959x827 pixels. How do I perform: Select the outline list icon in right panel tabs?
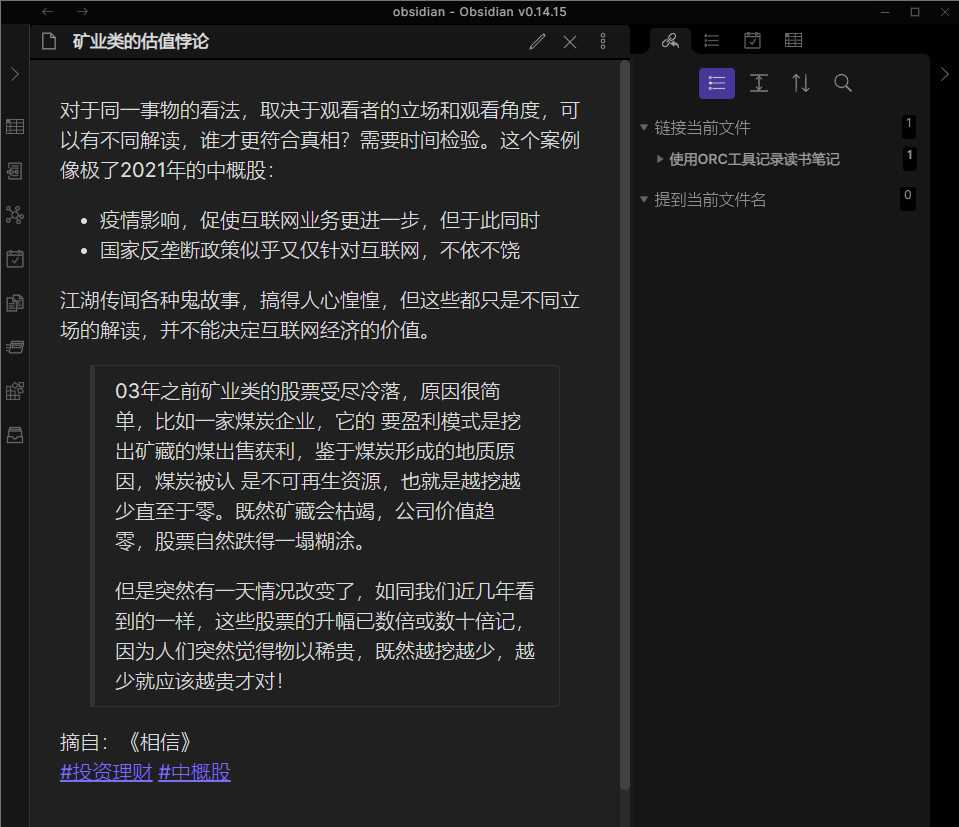point(711,40)
